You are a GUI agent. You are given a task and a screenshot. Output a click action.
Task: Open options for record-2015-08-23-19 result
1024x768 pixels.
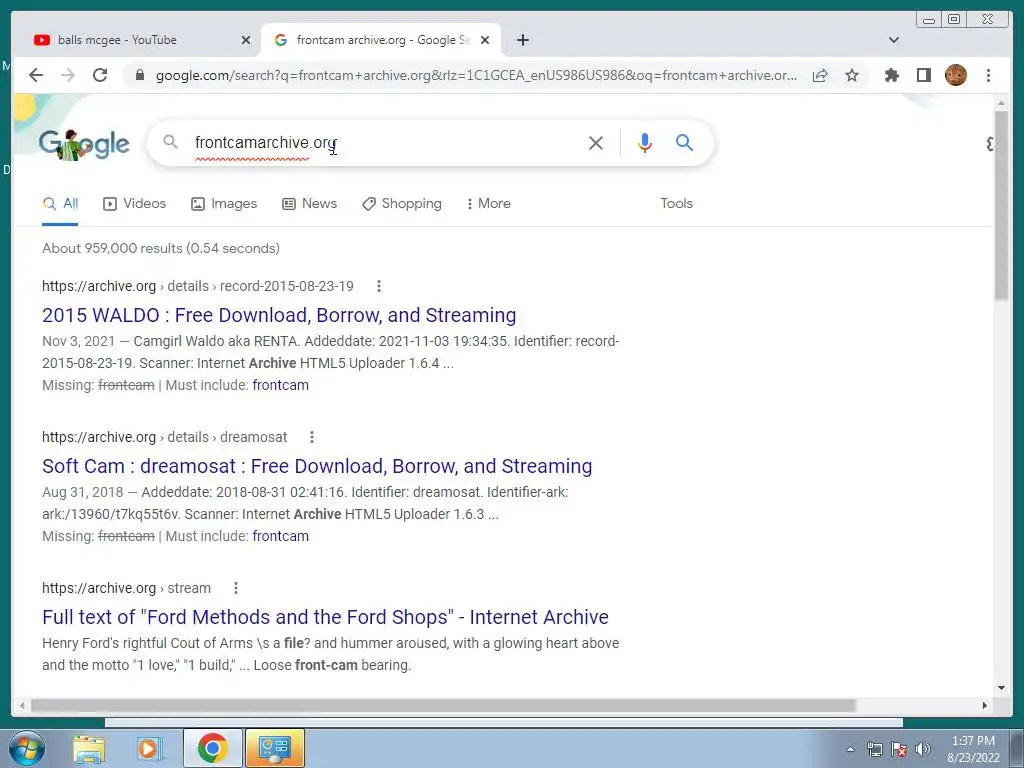pyautogui.click(x=379, y=286)
